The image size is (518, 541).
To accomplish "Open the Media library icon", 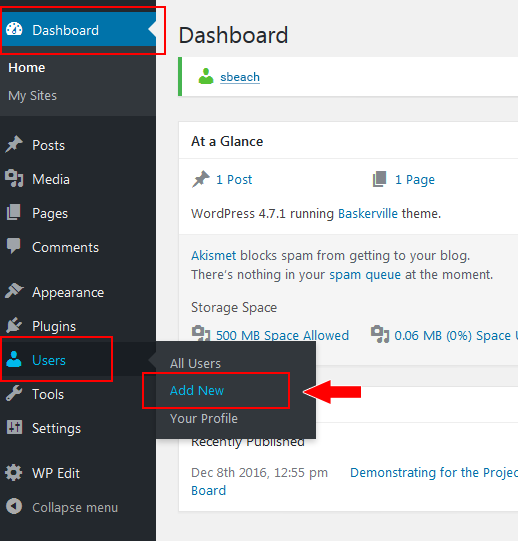I will click(x=14, y=178).
